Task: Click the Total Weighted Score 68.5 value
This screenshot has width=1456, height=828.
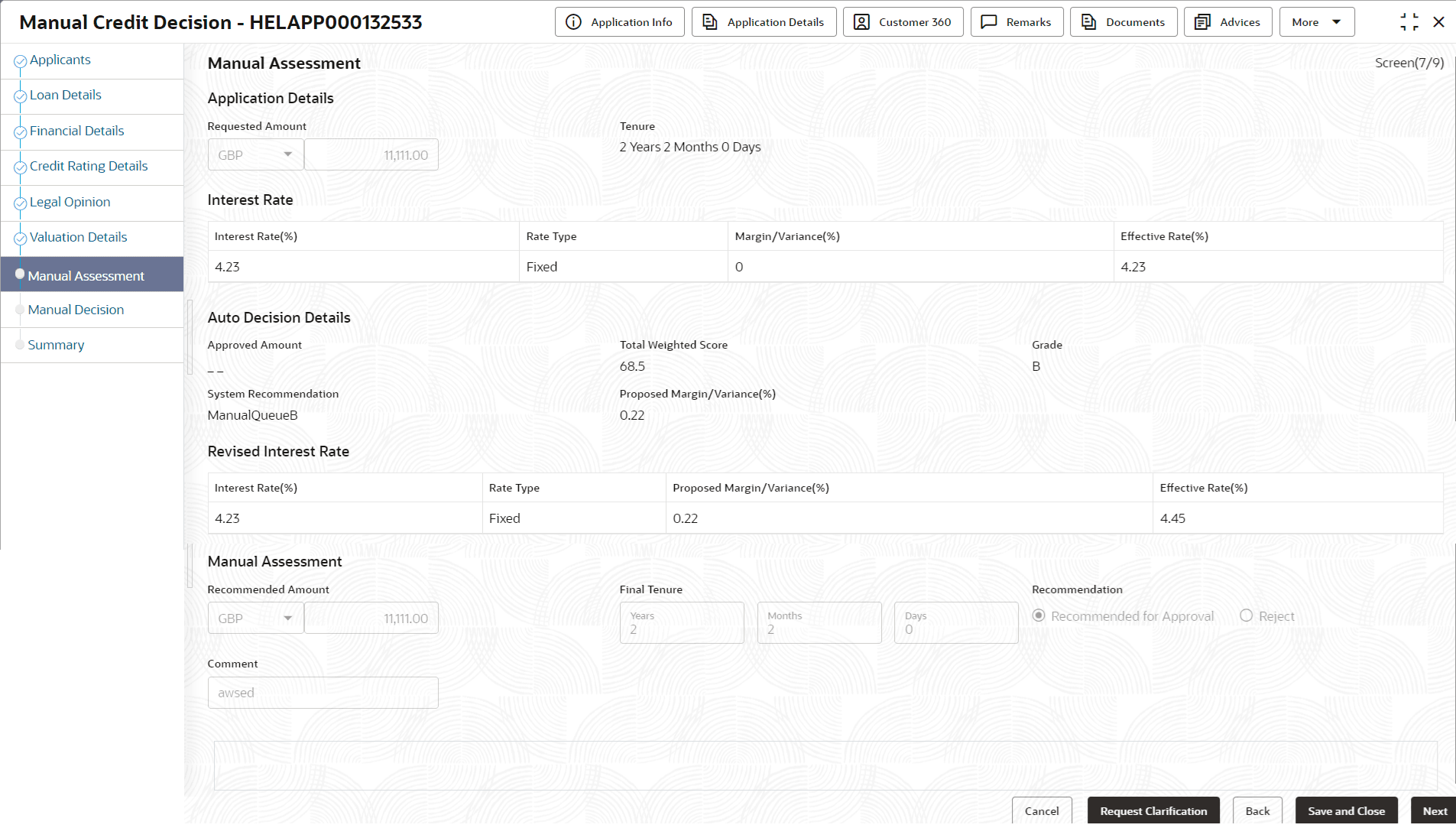Action: point(633,366)
